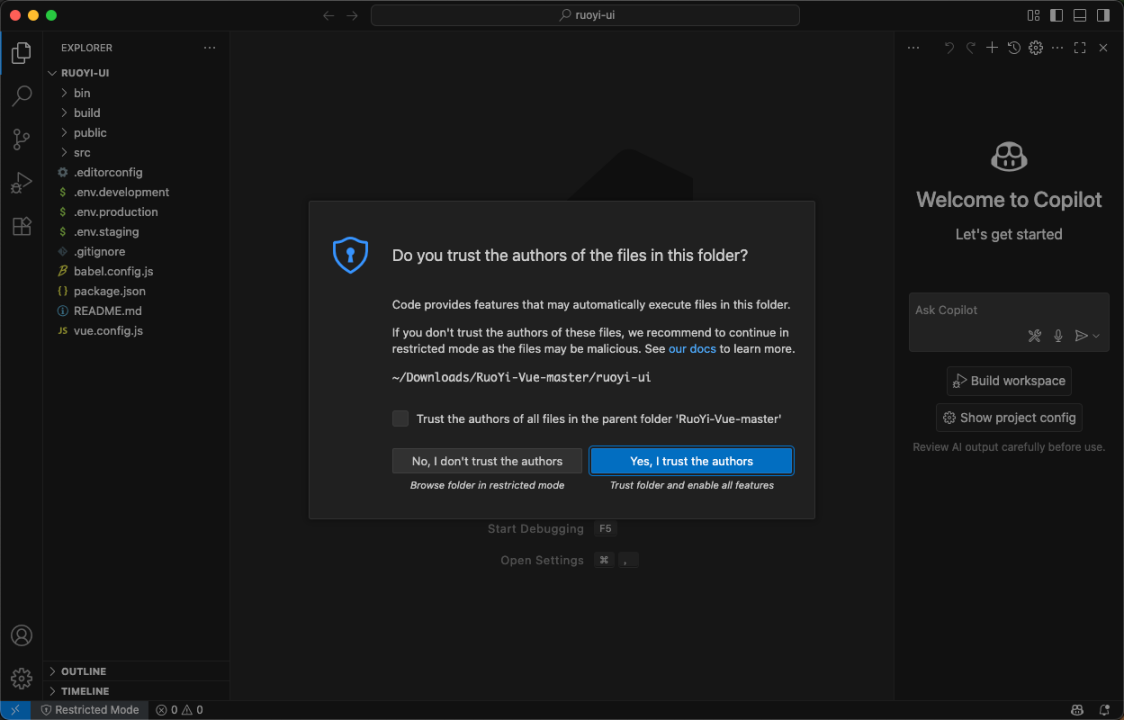Open the Search view in activity bar
The width and height of the screenshot is (1124, 720).
[x=22, y=95]
